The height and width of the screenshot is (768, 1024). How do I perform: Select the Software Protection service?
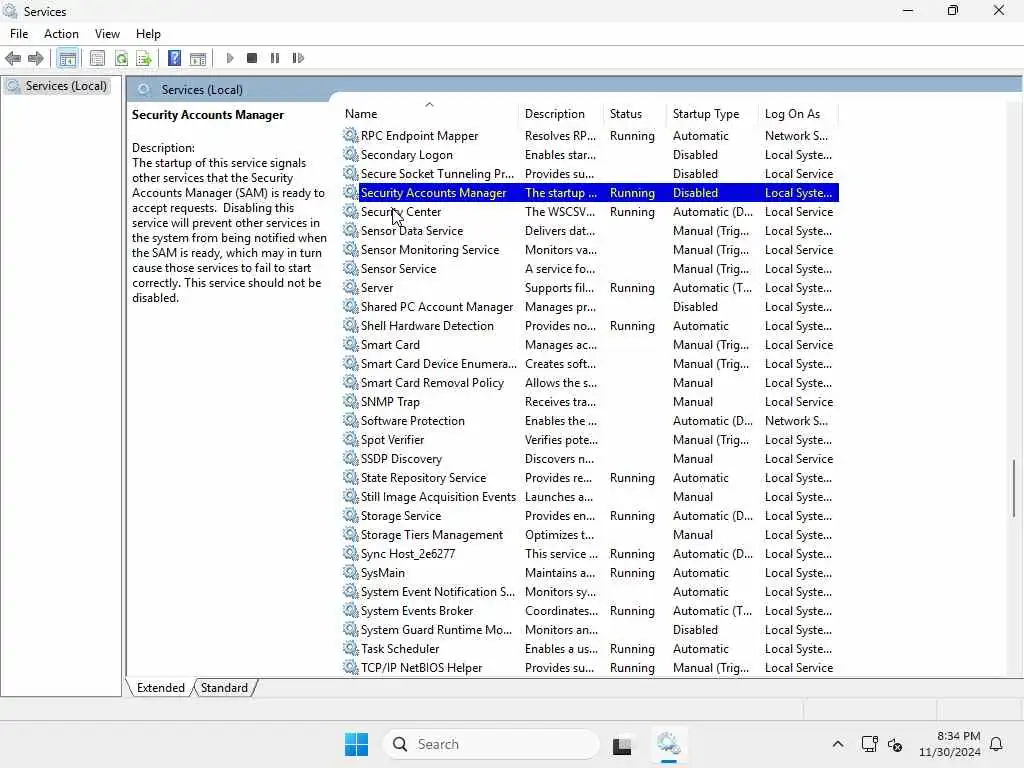point(590,420)
